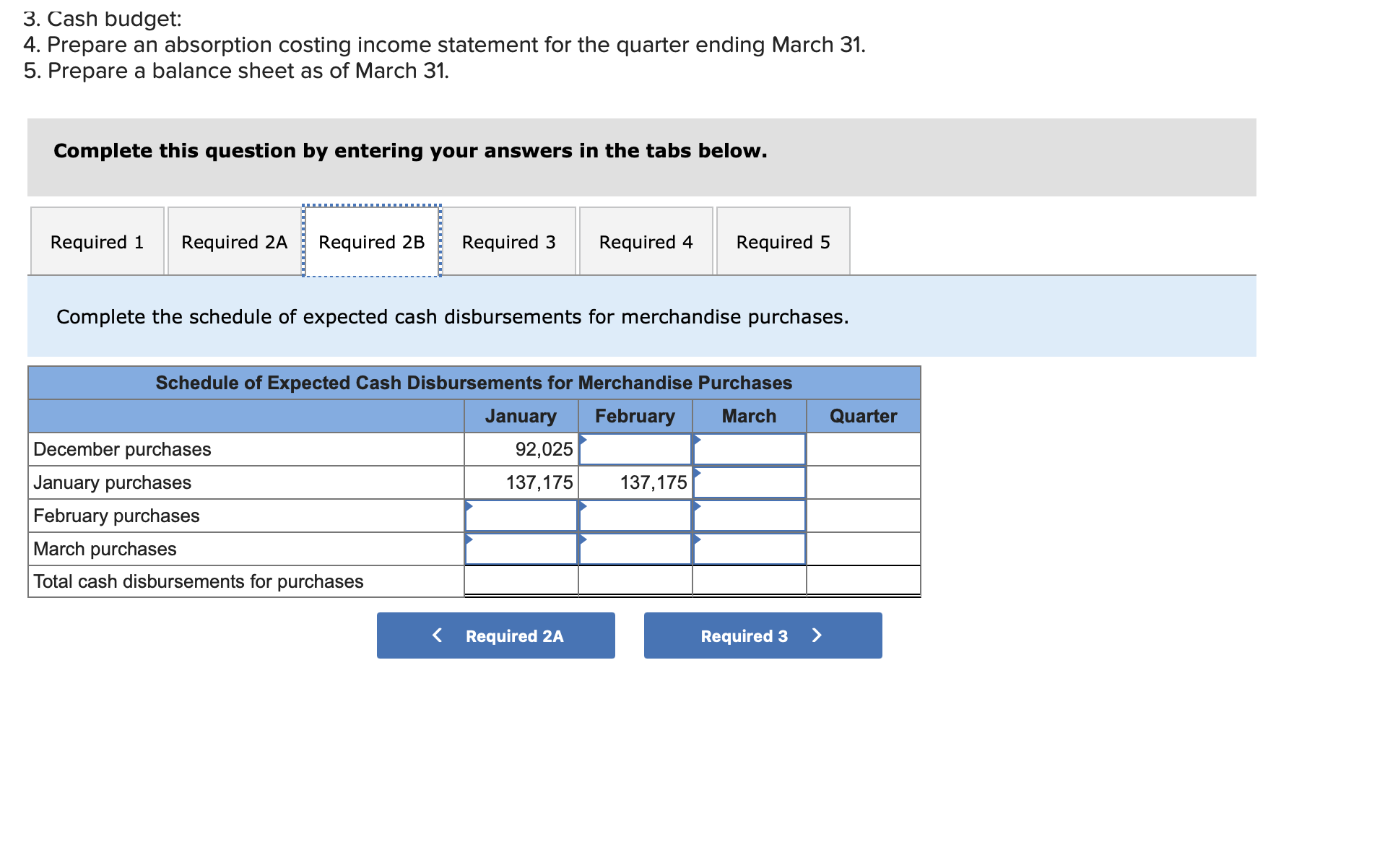
Task: Click the blue marker on December purchases February cell
Action: (583, 442)
